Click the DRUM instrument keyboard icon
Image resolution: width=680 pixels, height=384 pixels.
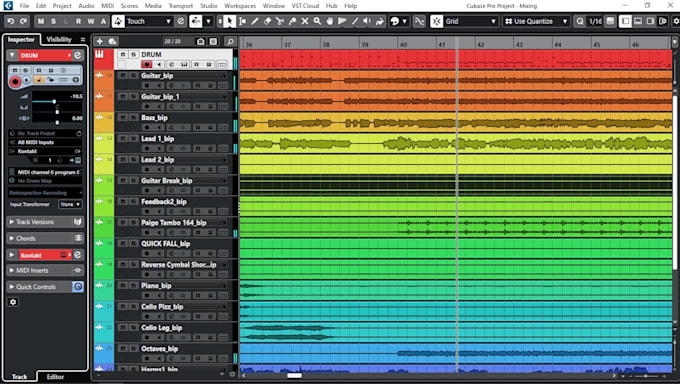[99, 54]
